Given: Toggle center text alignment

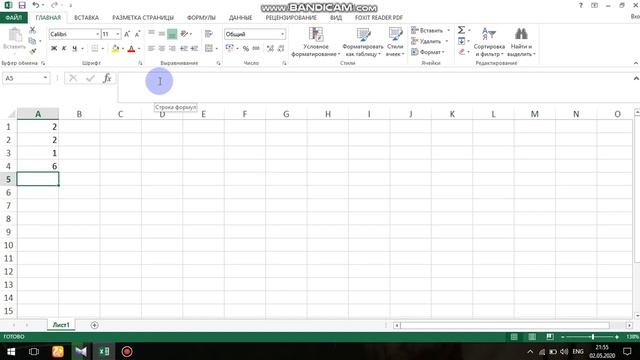Looking at the screenshot, I should click(162, 49).
